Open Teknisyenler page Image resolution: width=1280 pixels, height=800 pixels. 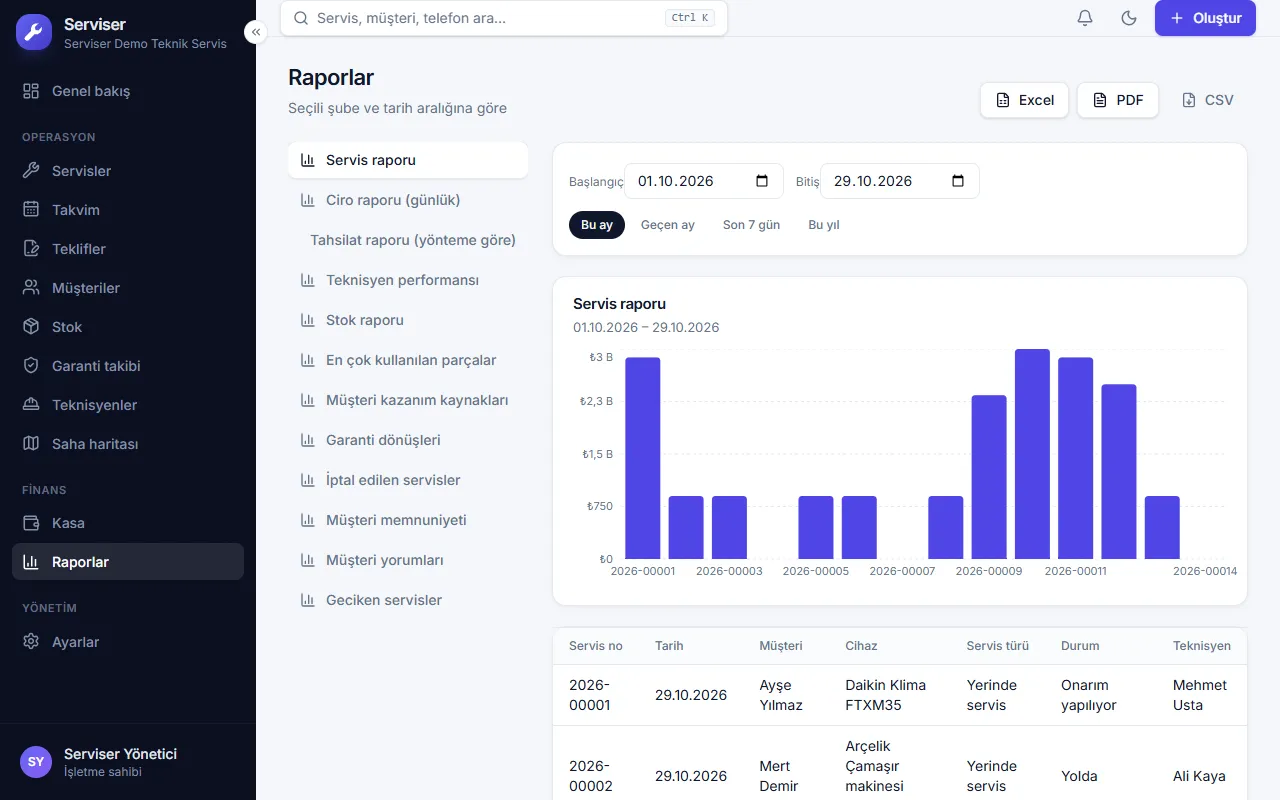128,405
